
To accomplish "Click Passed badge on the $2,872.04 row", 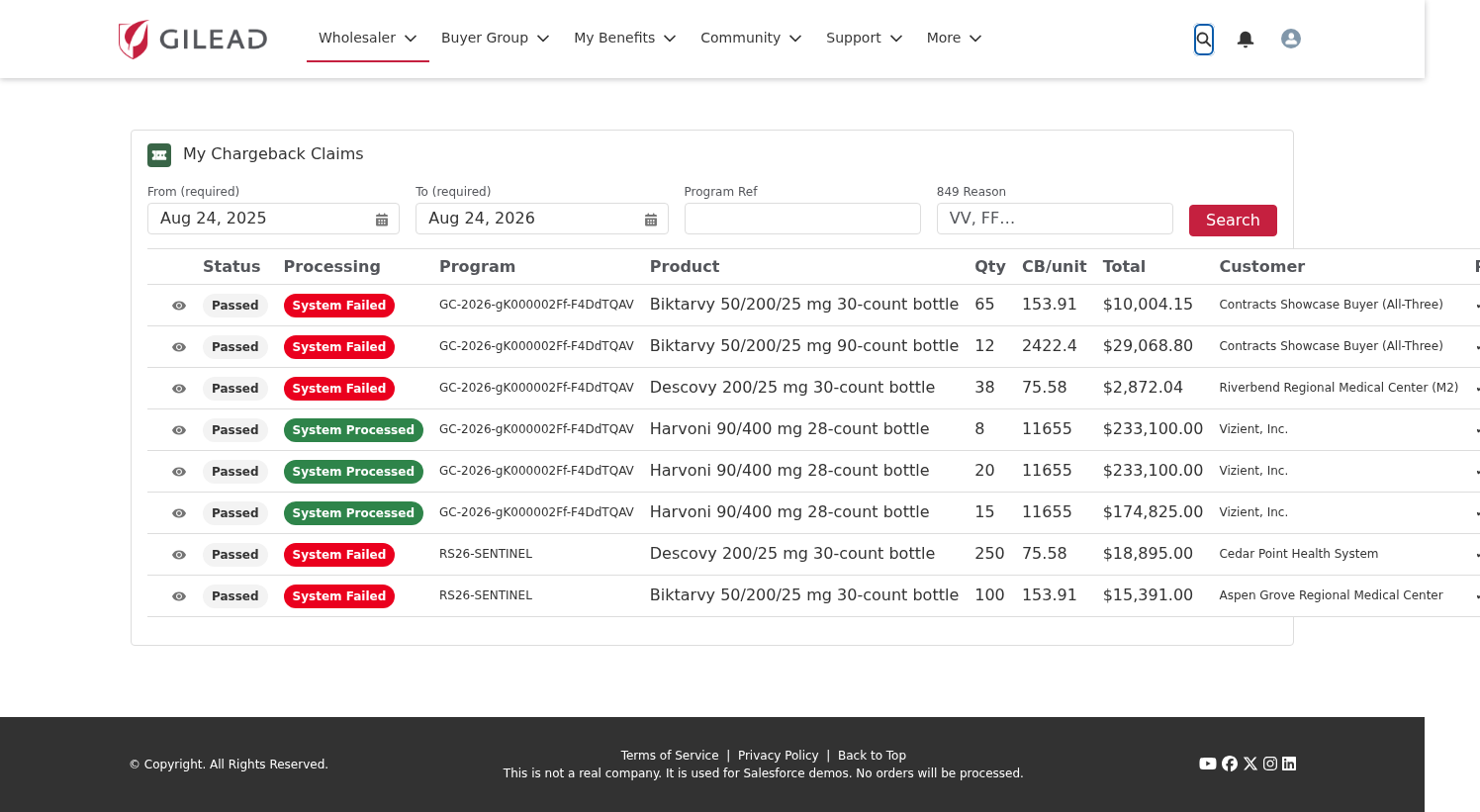I will click(235, 389).
